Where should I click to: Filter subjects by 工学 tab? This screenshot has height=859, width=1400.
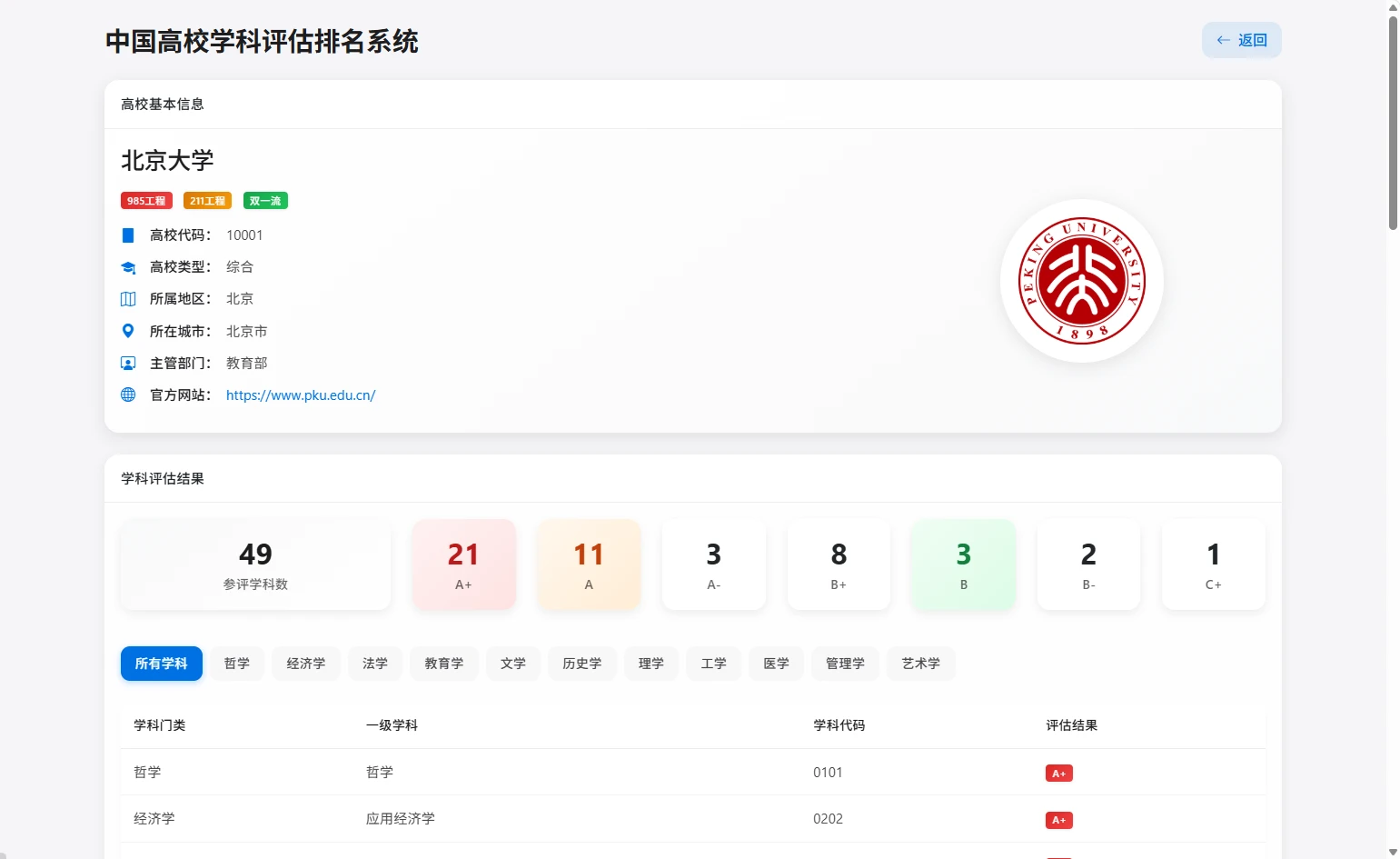pos(713,664)
